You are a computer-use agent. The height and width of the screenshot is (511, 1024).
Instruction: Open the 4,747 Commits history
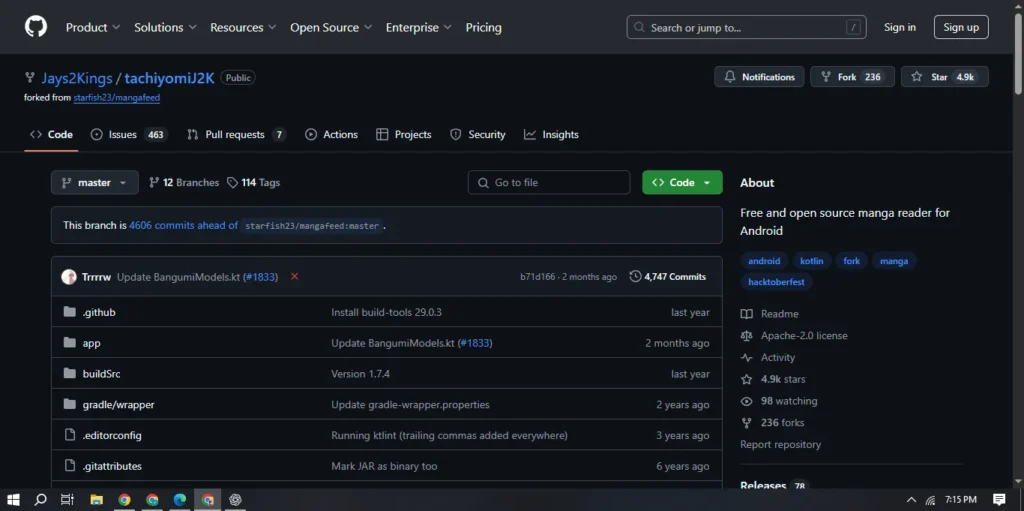pos(667,276)
